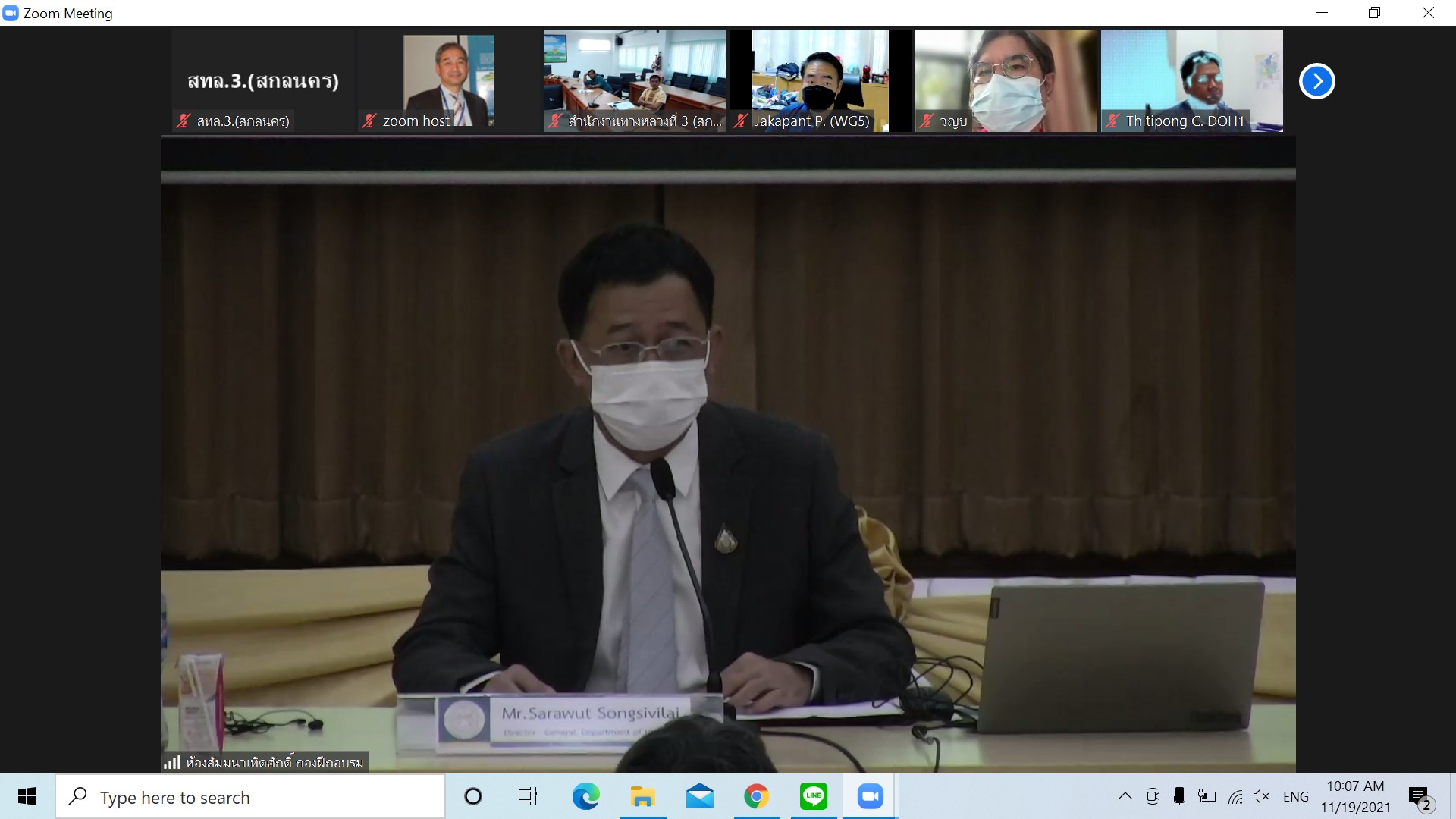Select the Thitipong C. DOH1 video thumbnail
This screenshot has width=1456, height=819.
[1191, 80]
